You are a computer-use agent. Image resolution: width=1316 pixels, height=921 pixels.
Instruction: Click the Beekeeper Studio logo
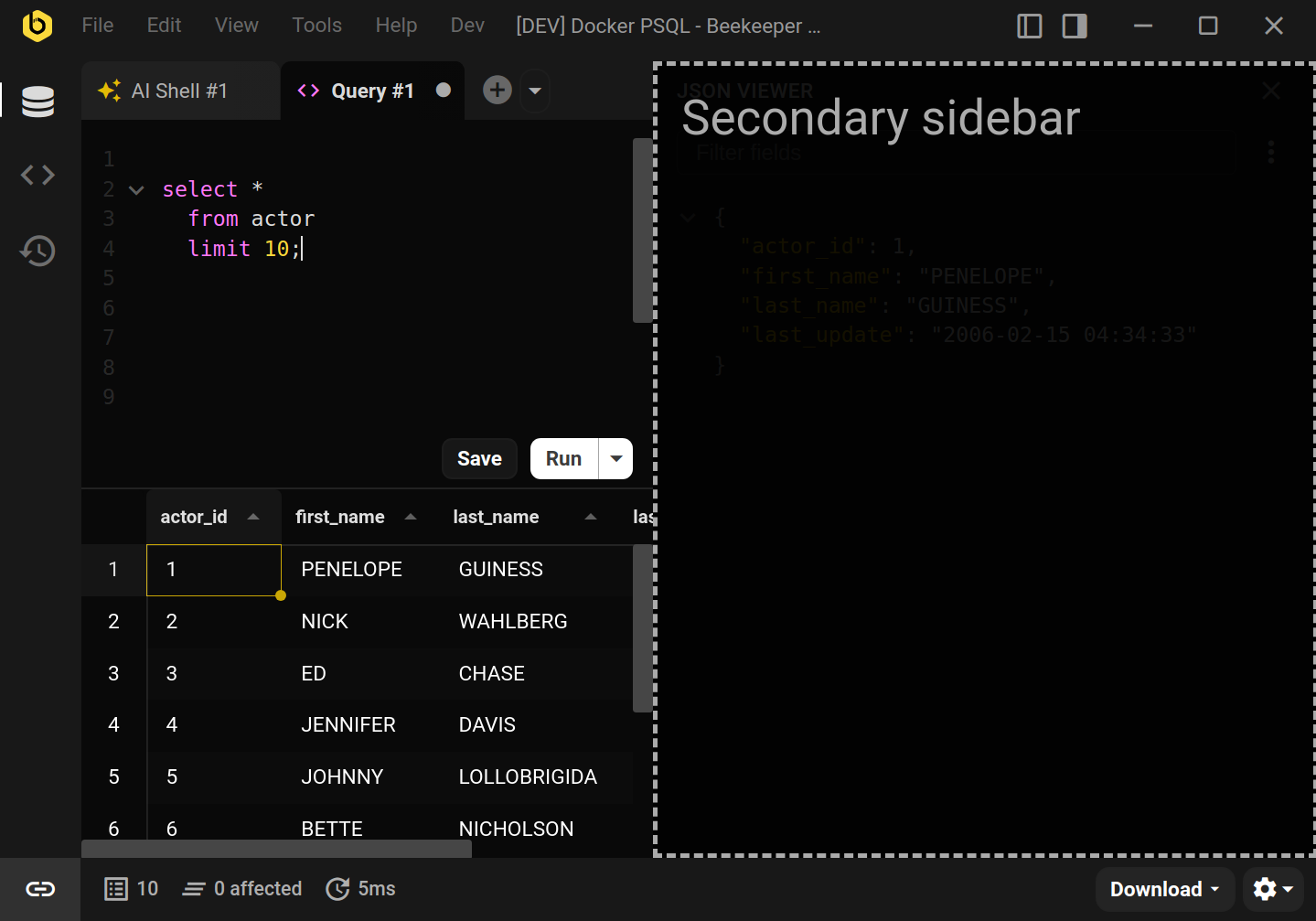37,26
